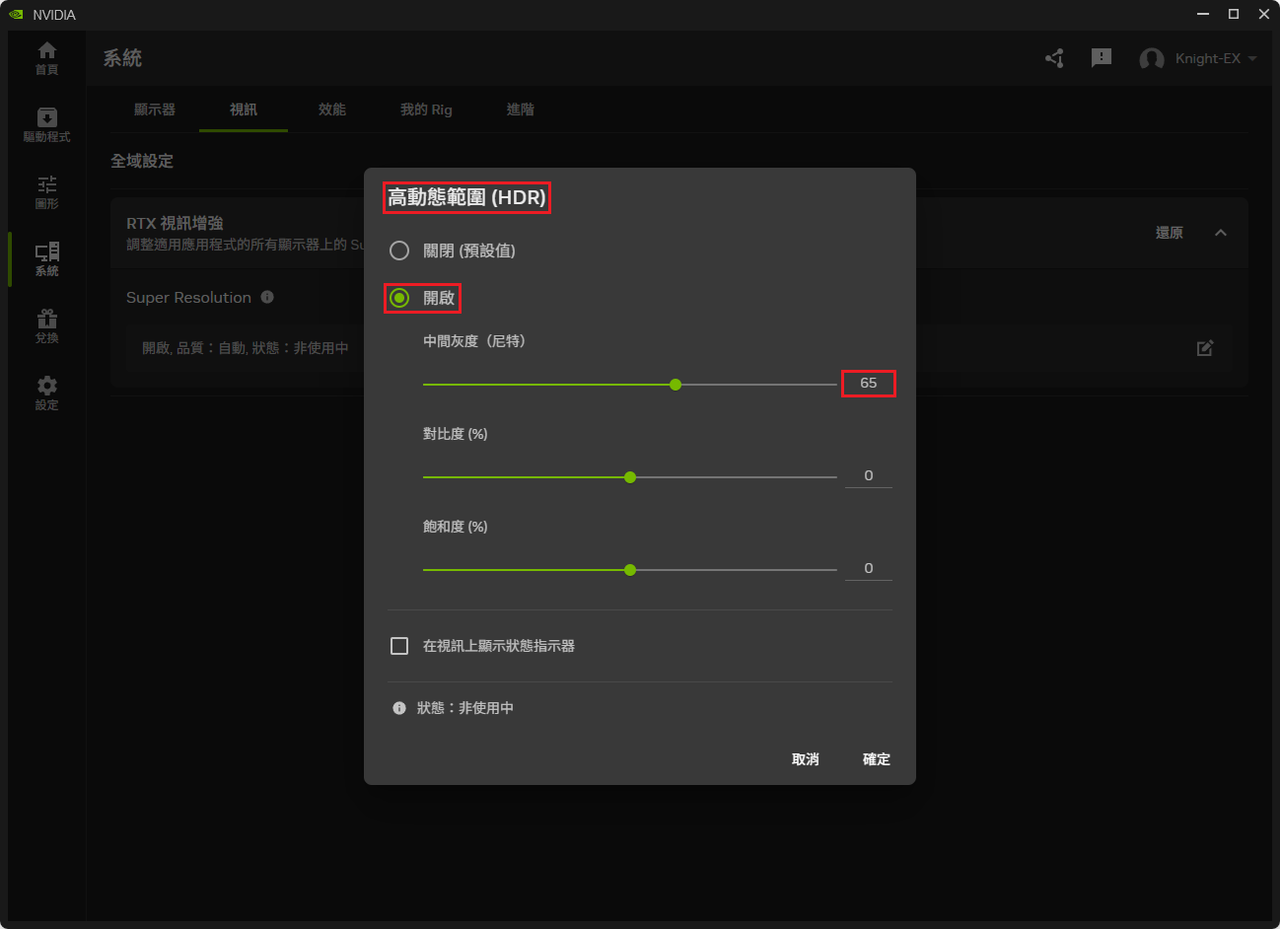Click the 確定 confirm button
The width and height of the screenshot is (1280, 929).
pos(876,759)
